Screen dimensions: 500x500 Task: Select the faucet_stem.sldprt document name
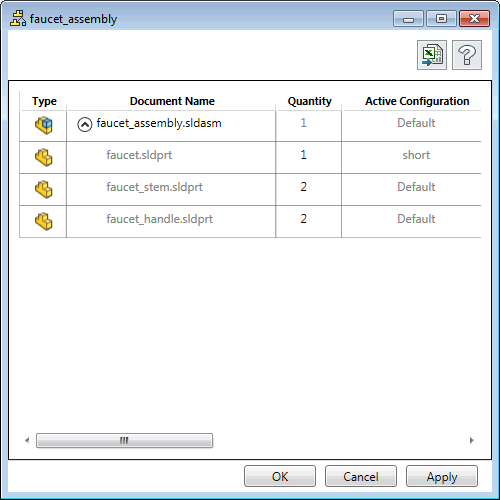[x=154, y=187]
